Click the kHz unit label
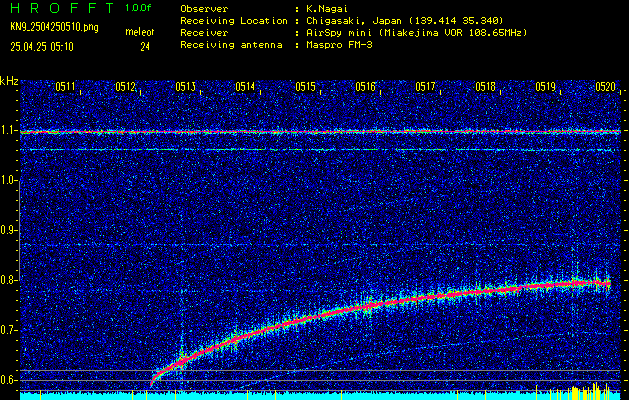The image size is (629, 400). 9,81
